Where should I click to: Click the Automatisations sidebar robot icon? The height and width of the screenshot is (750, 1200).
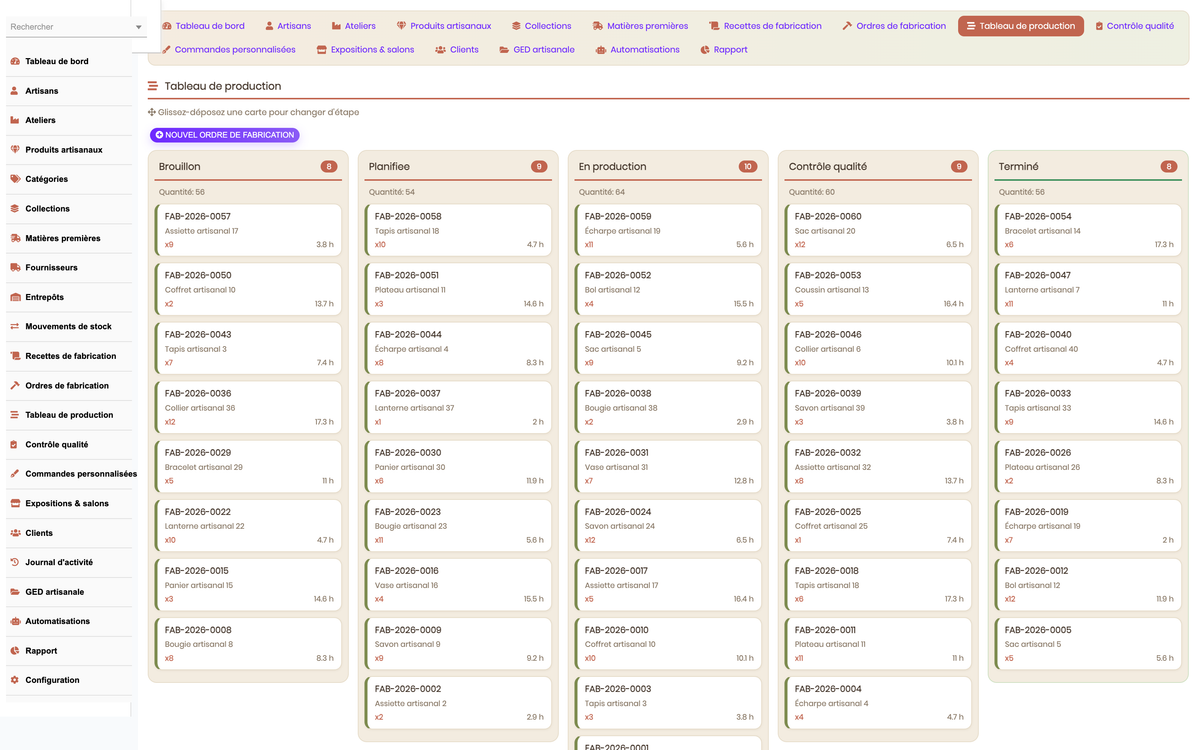15,622
